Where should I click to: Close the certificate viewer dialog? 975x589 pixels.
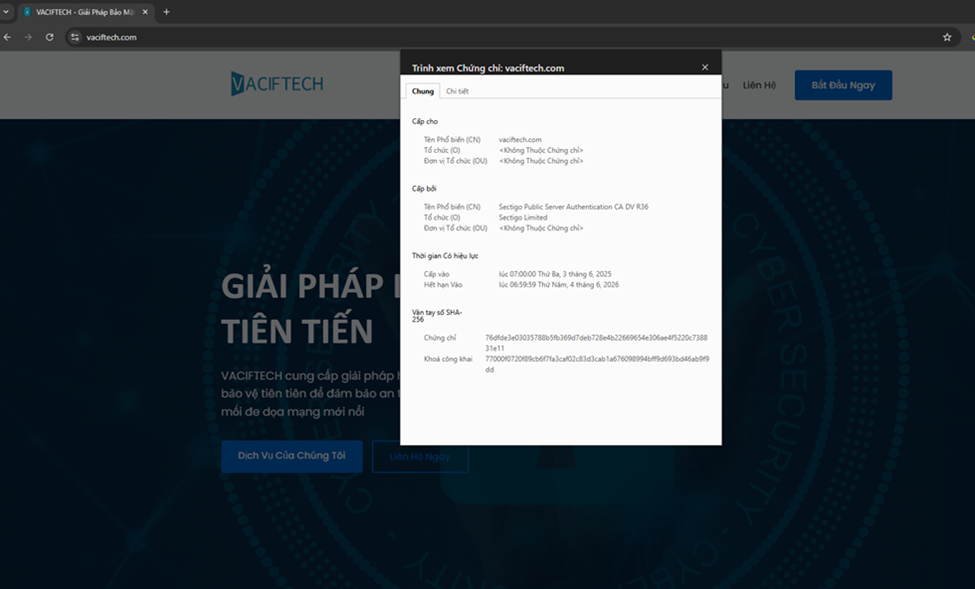(x=705, y=67)
